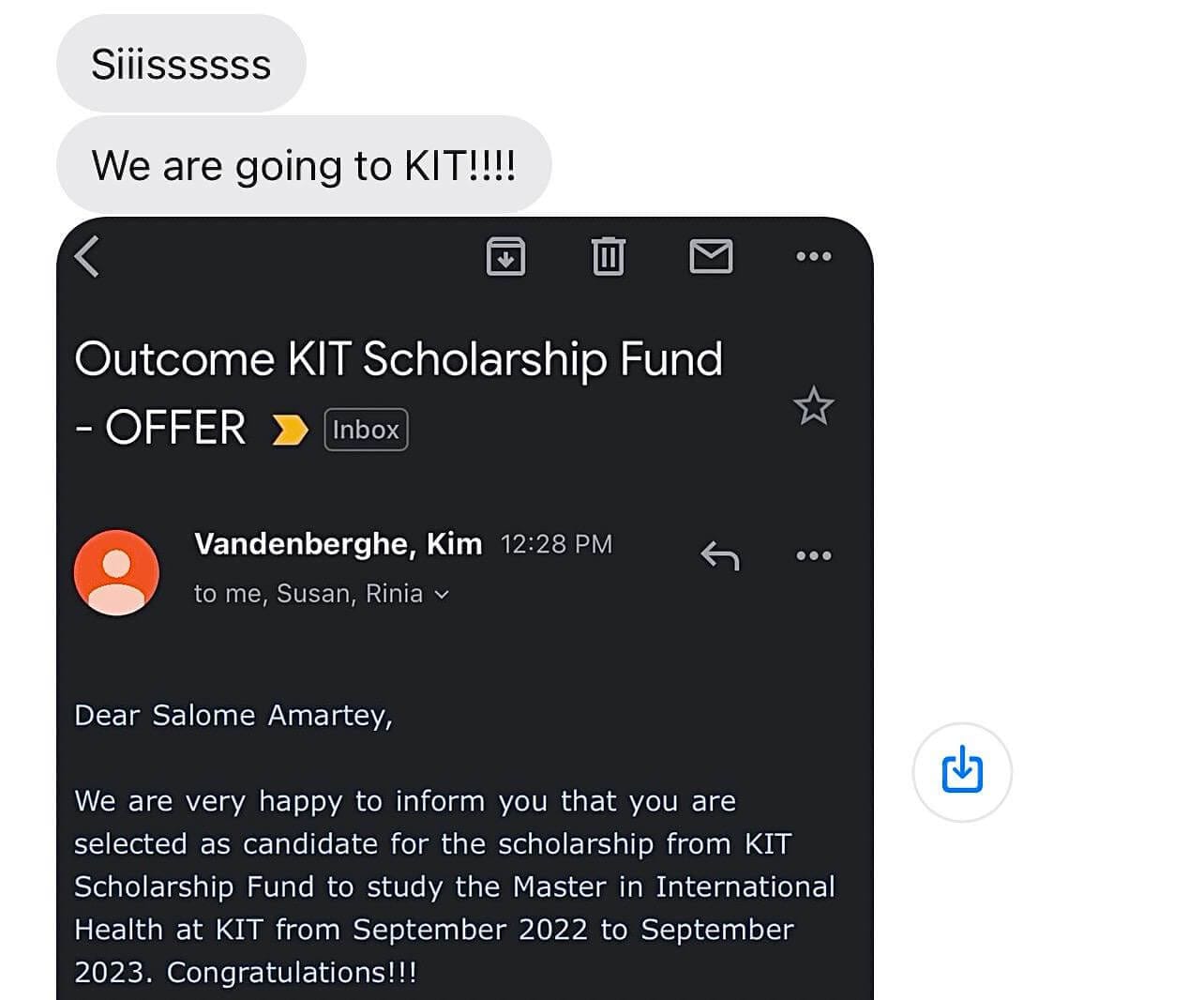The image size is (1204, 1000).
Task: Go back using the left chevron
Action: (x=87, y=256)
